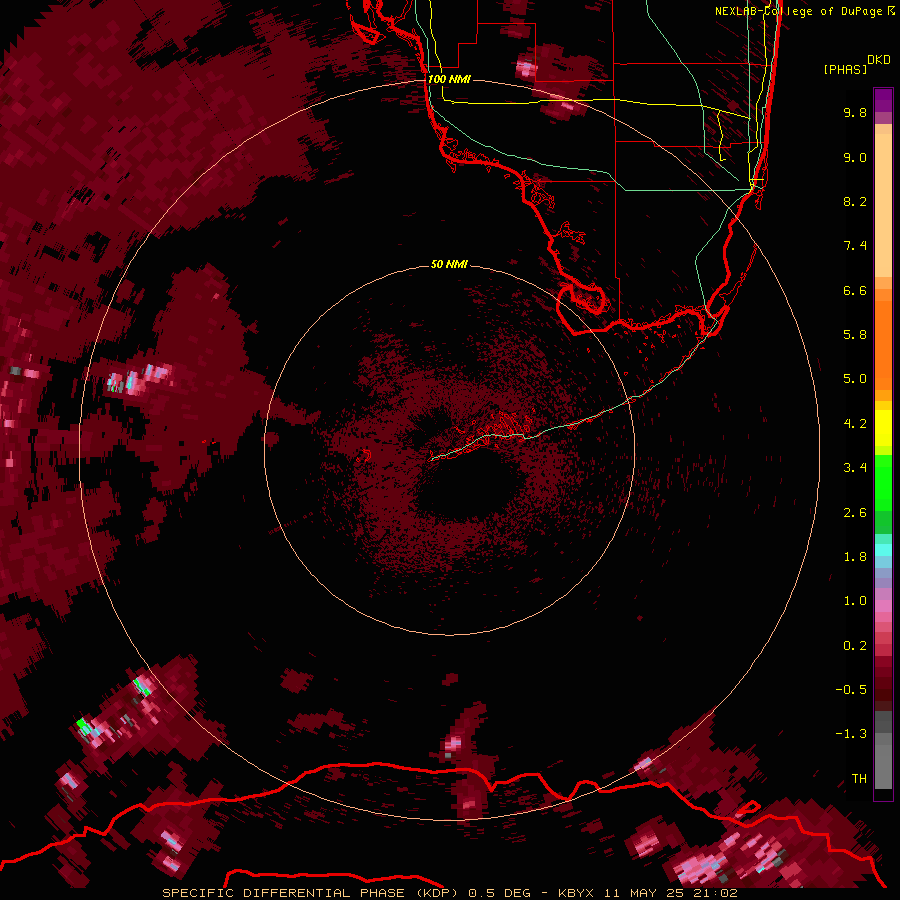Click the 'KBYX 11 MAY 25 21:02' timestamp text
The image size is (900, 900).
(647, 893)
